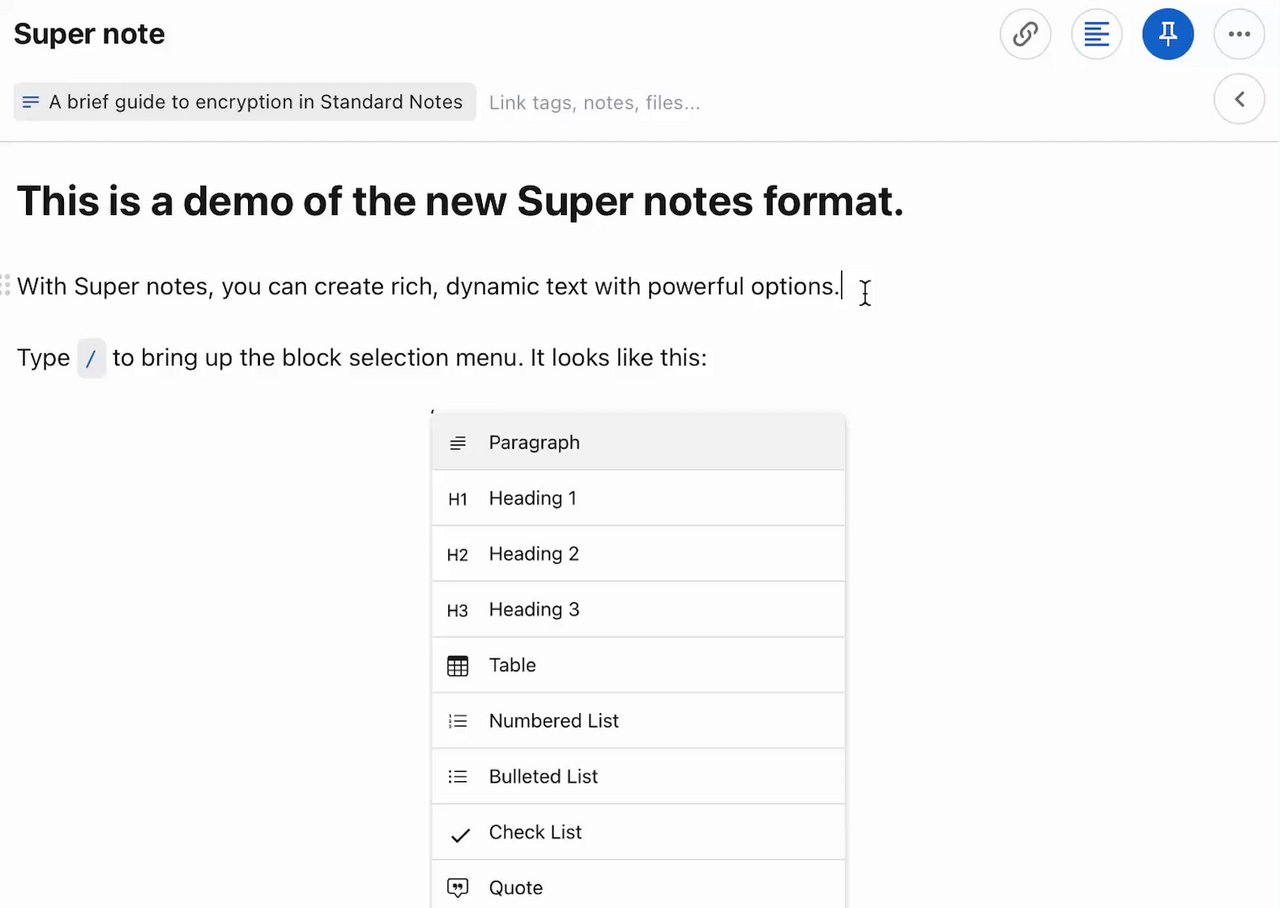Click the link bubble icon in header
Viewport: 1280px width, 908px height.
click(x=1025, y=34)
